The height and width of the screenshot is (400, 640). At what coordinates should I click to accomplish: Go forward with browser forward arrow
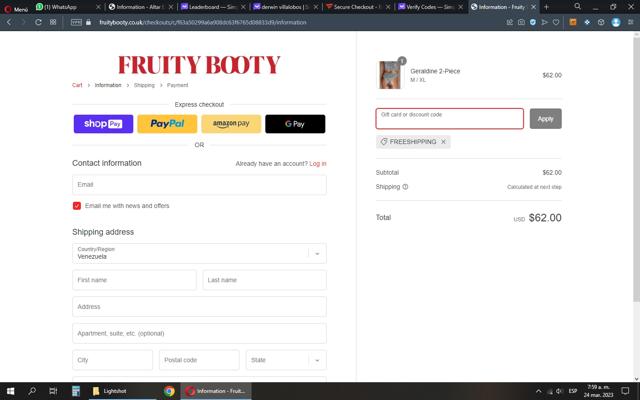[23, 22]
